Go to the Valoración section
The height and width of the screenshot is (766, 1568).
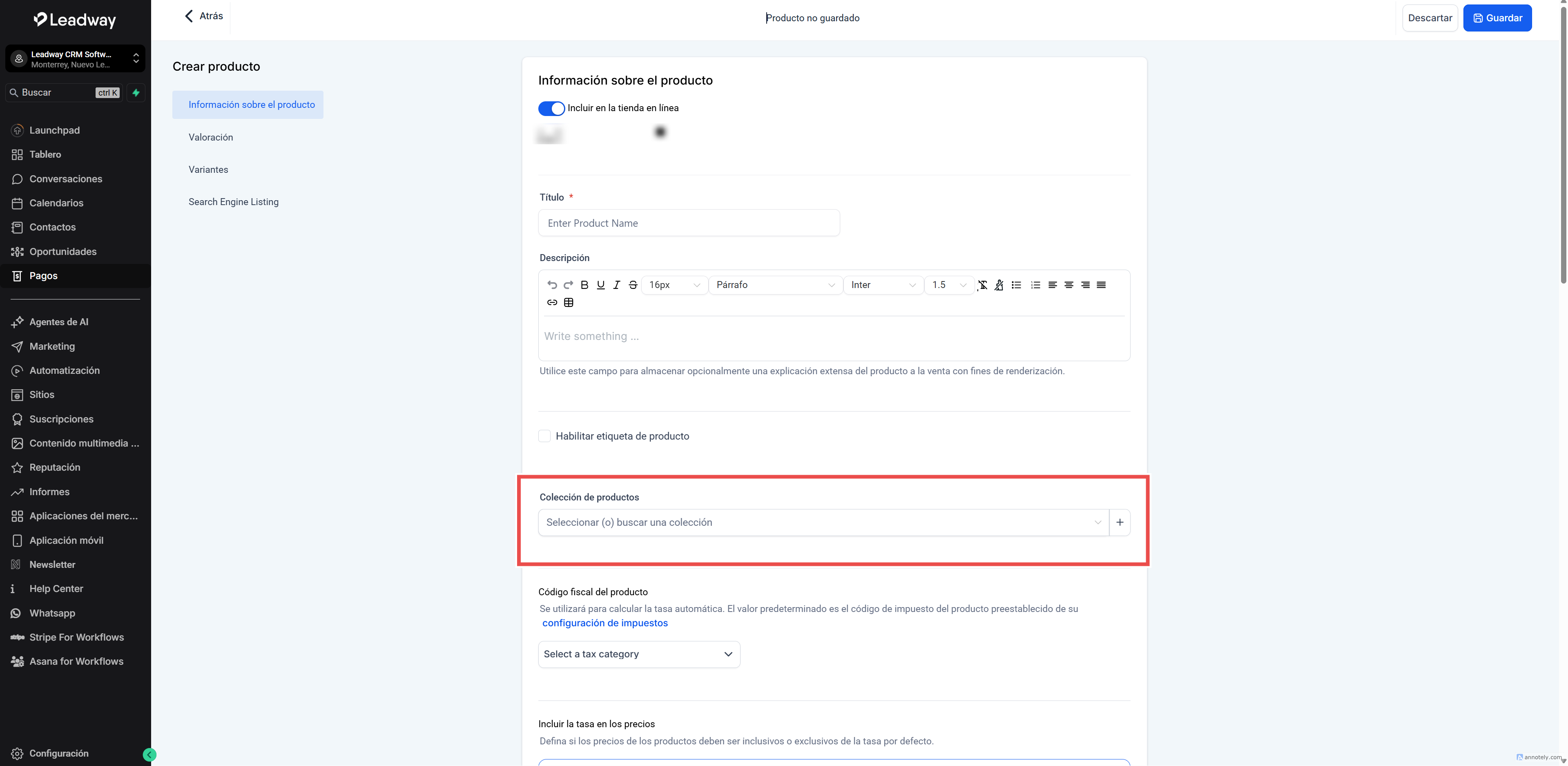click(211, 138)
